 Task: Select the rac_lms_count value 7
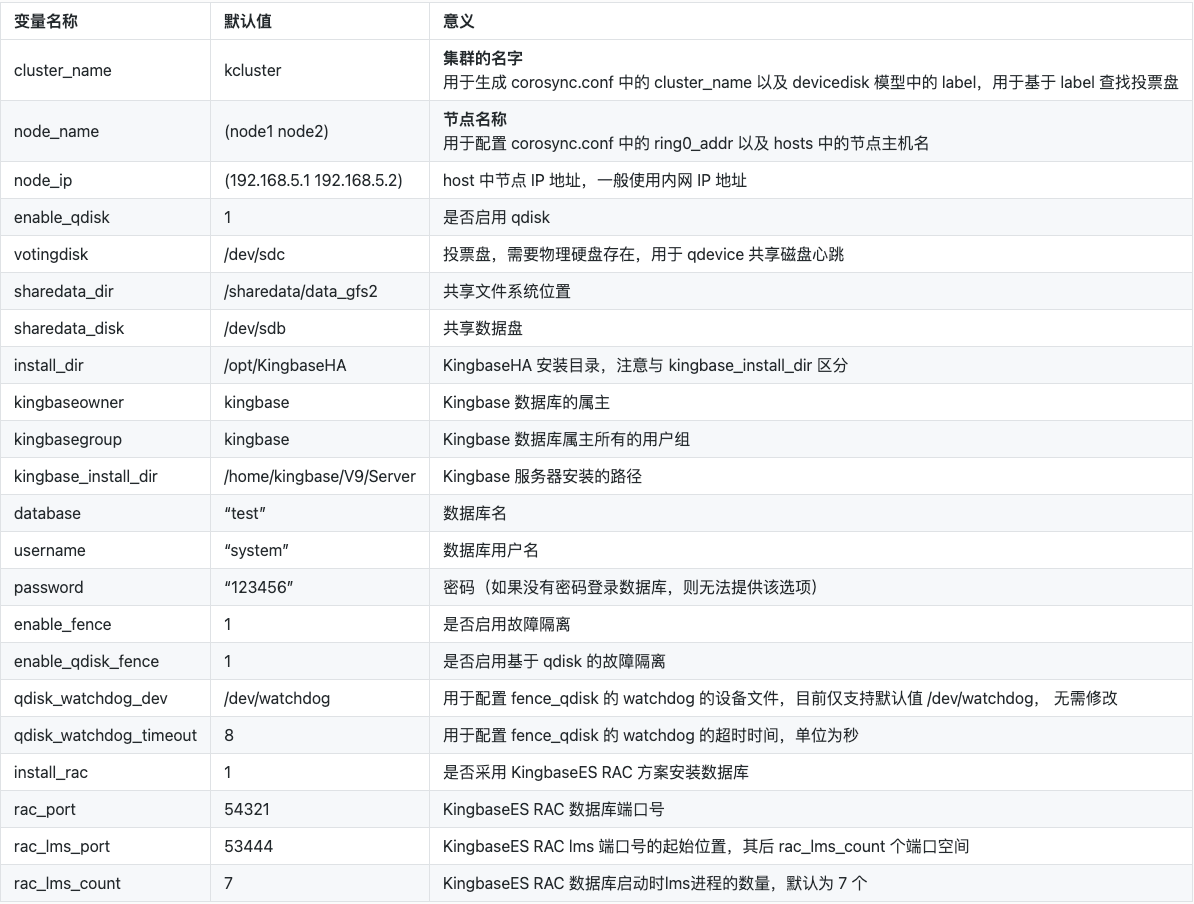(x=228, y=883)
